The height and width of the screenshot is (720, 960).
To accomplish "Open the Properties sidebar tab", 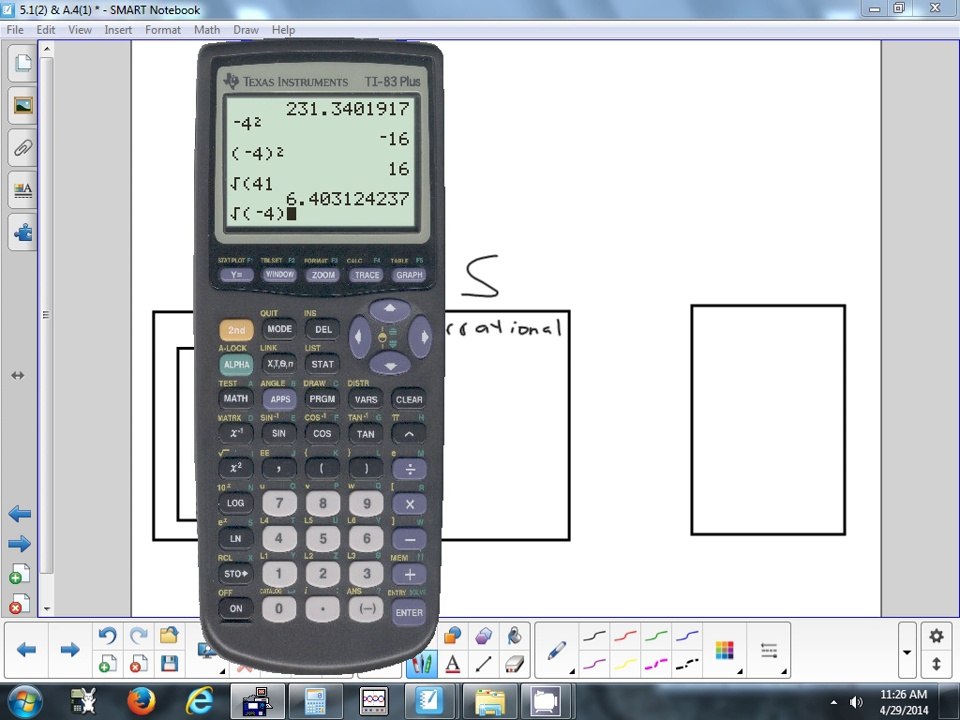I will [x=23, y=190].
